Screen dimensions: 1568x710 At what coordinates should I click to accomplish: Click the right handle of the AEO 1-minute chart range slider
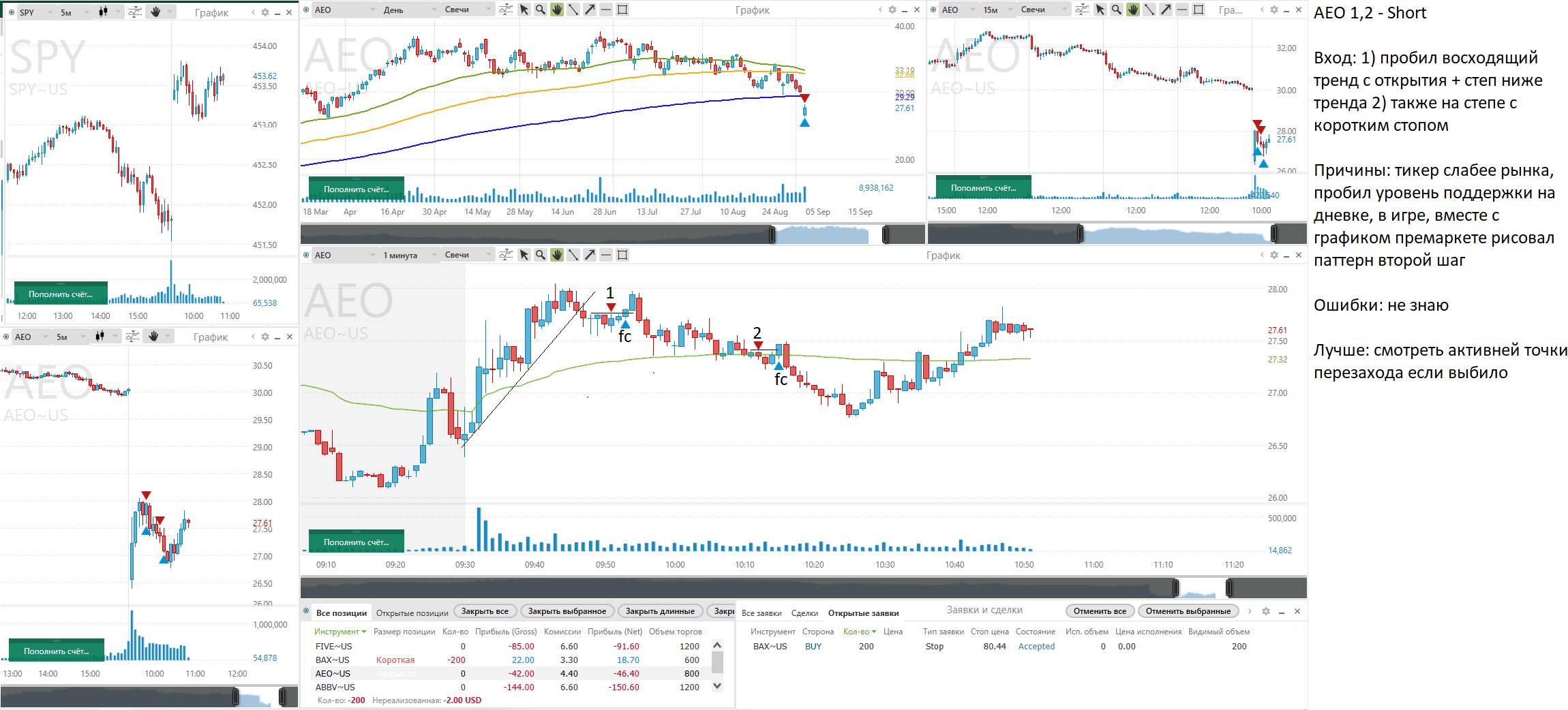(1229, 587)
